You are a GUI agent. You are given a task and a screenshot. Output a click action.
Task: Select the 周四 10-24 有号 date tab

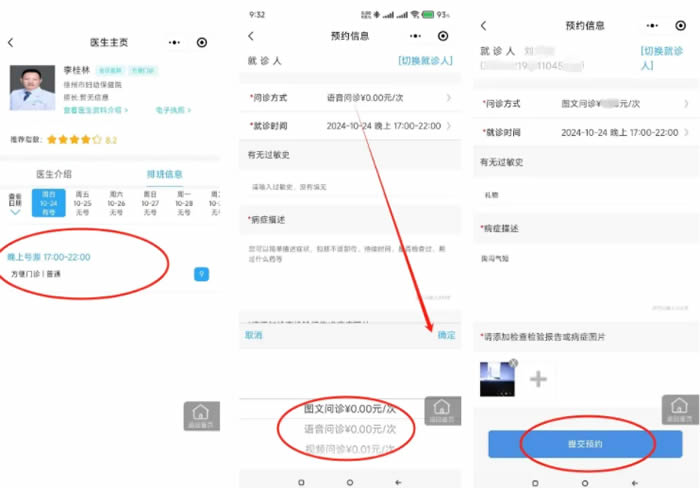[49, 203]
